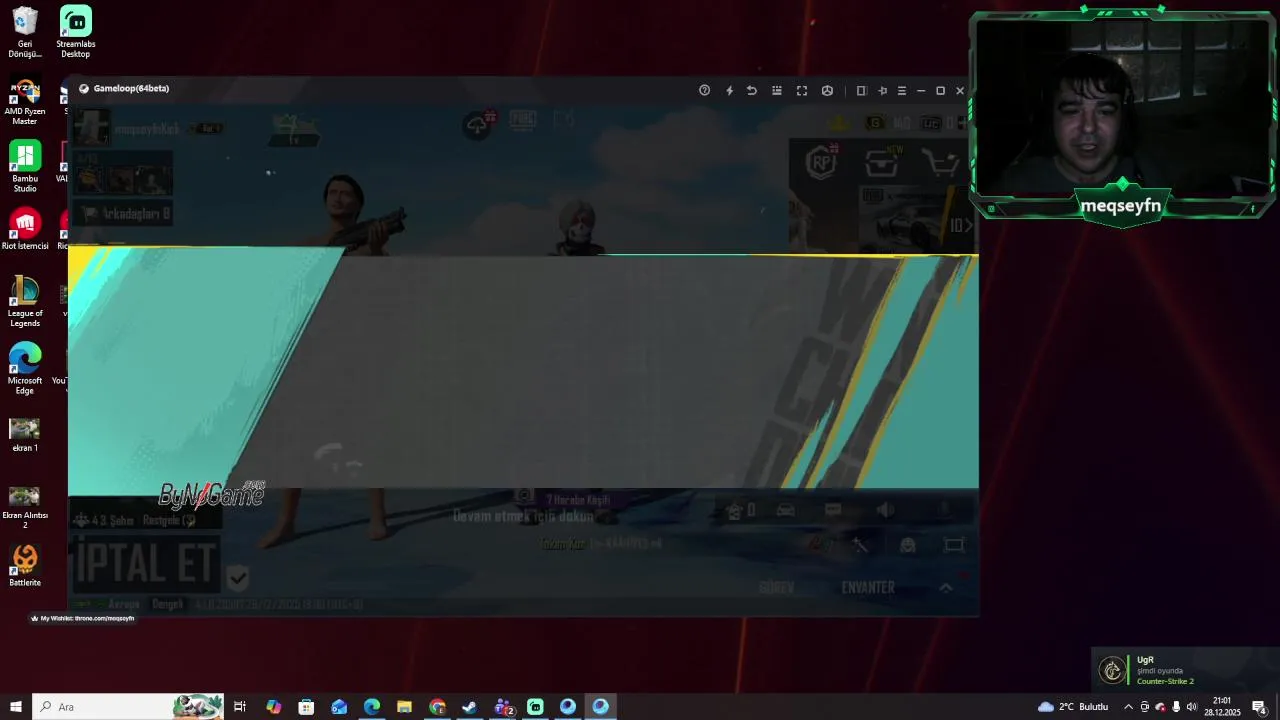This screenshot has height=720, width=1280.
Task: Open the 2°C Bulutlu weather widget
Action: point(1073,707)
